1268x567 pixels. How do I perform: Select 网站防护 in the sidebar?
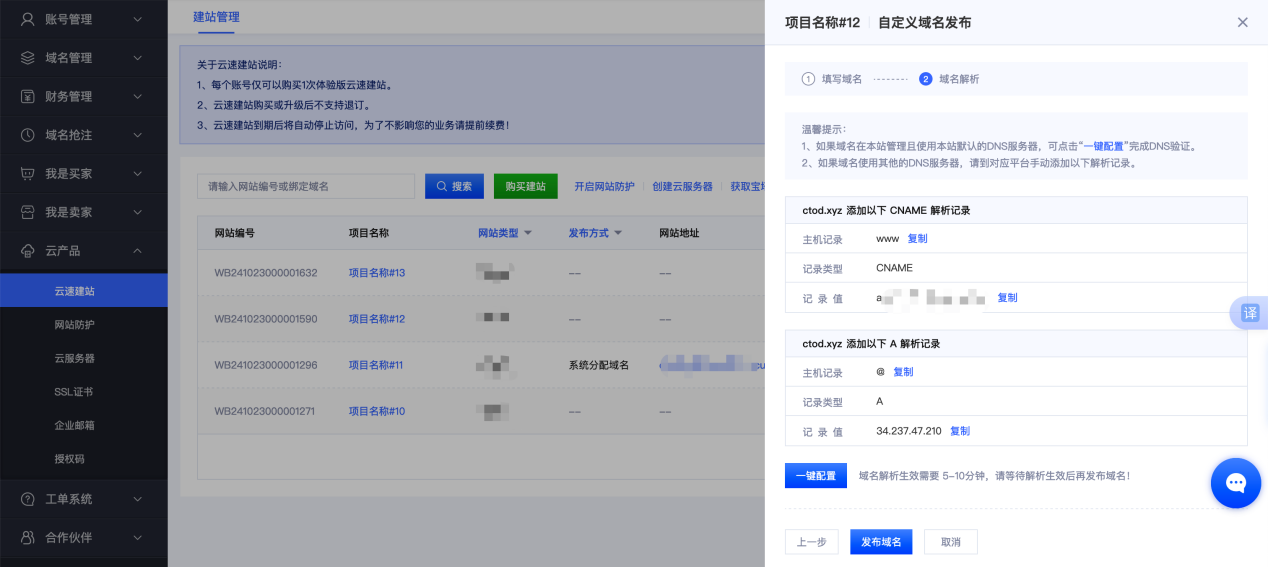pyautogui.click(x=75, y=325)
